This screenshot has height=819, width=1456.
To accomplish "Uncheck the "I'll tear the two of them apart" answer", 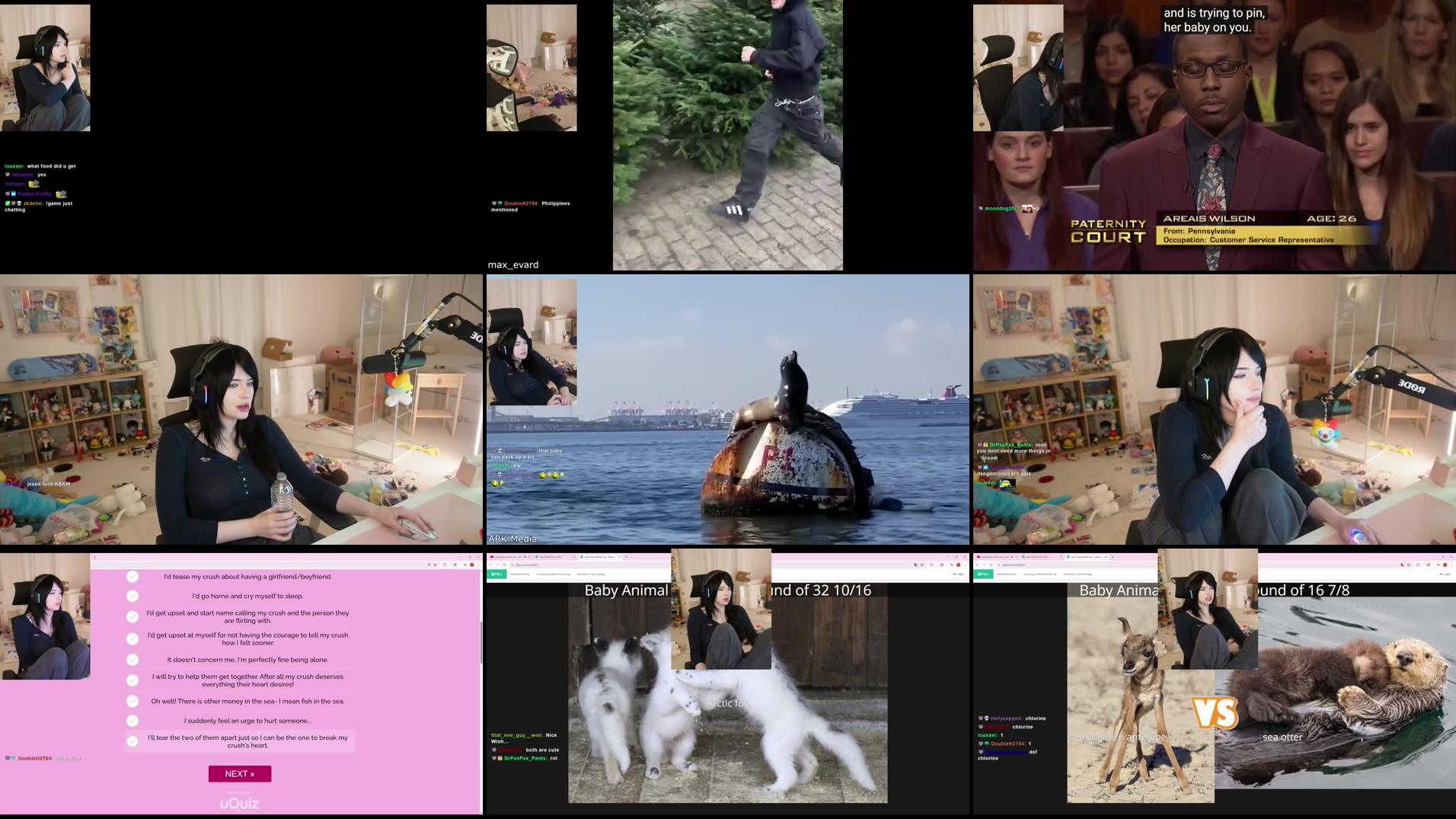I will click(134, 740).
